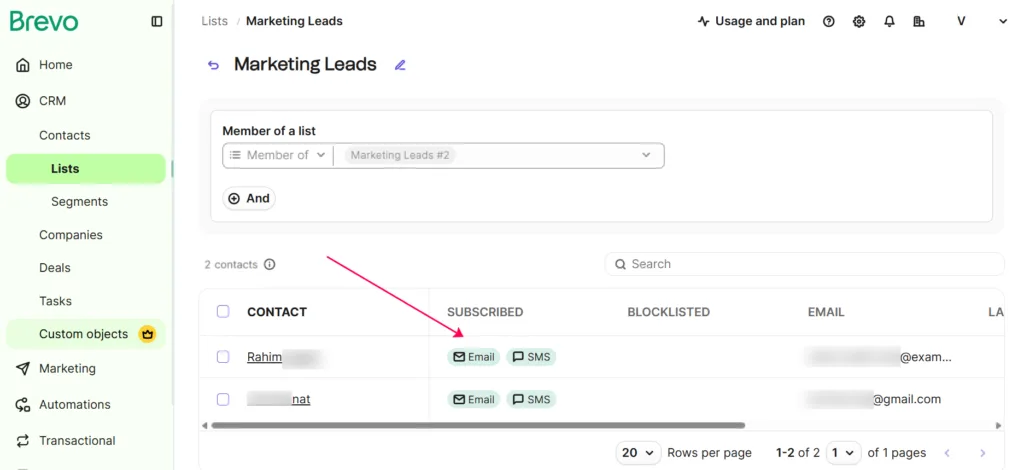
Task: Click the EMAIL column header
Action: pos(826,312)
